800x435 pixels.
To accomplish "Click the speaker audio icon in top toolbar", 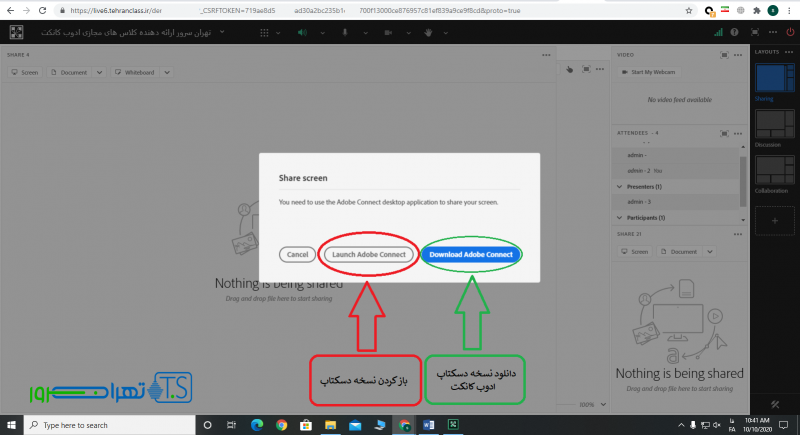I will [x=302, y=32].
